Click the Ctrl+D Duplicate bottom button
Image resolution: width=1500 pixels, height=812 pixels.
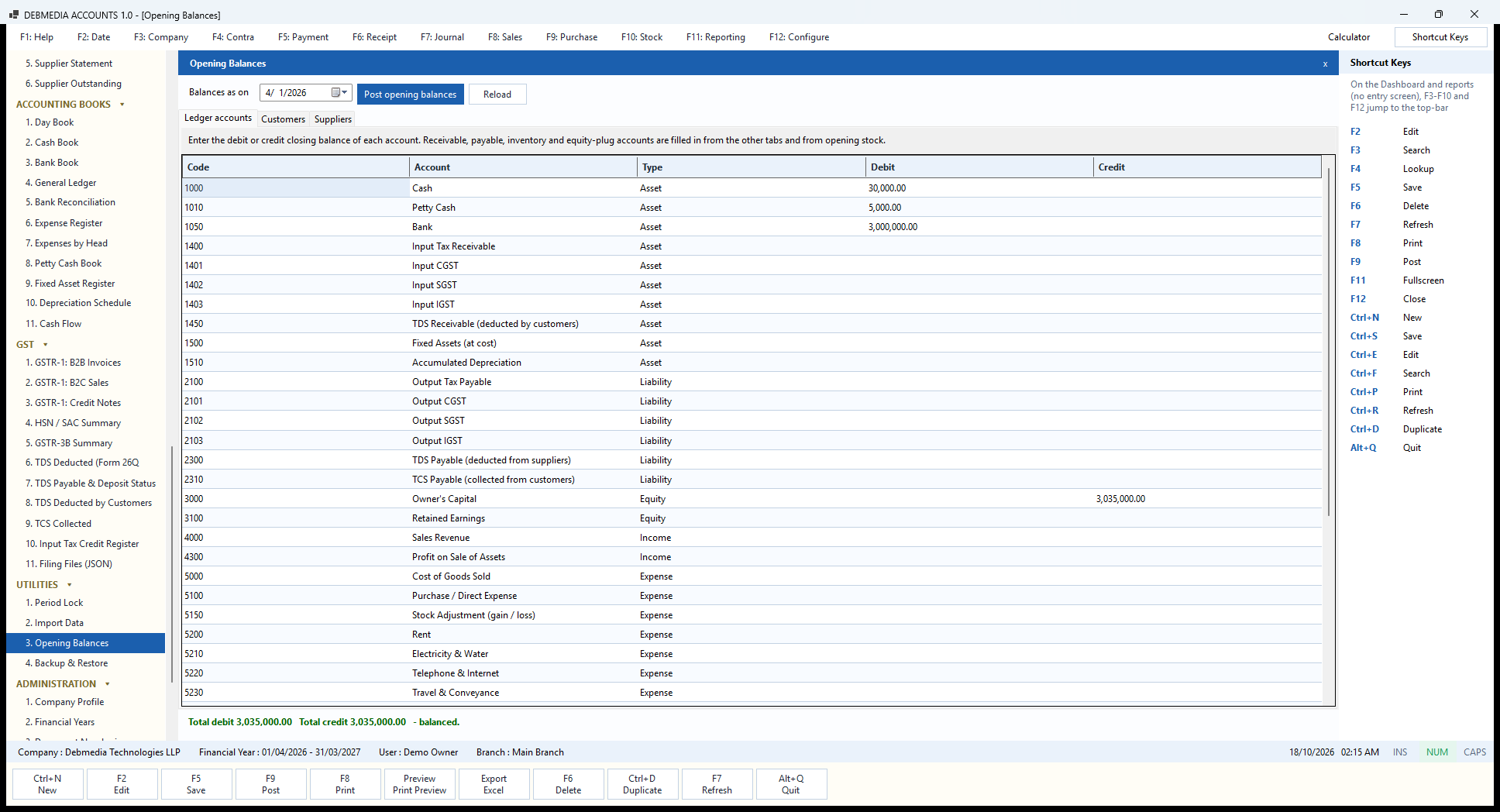coord(642,784)
